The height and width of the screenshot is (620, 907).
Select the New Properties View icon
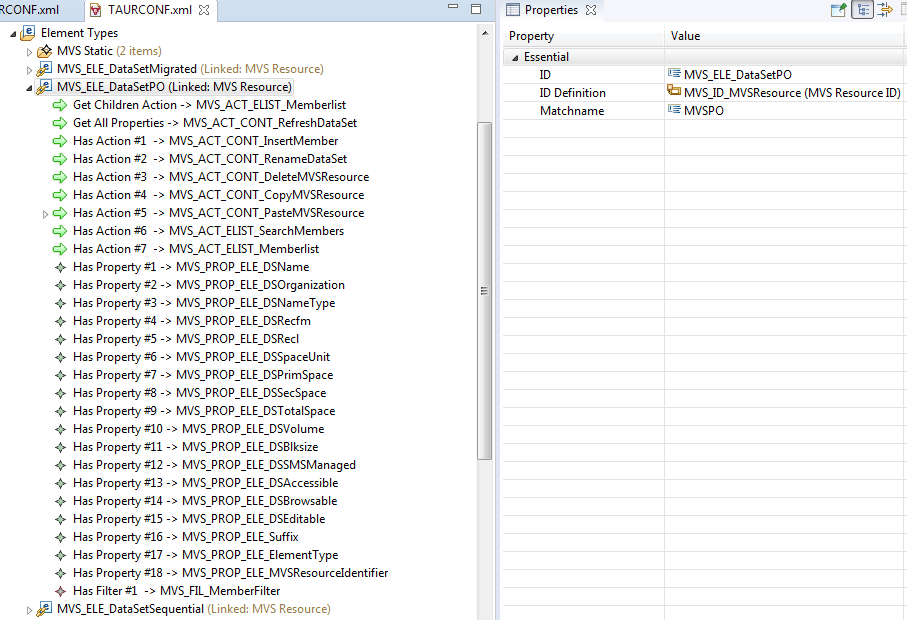point(838,11)
